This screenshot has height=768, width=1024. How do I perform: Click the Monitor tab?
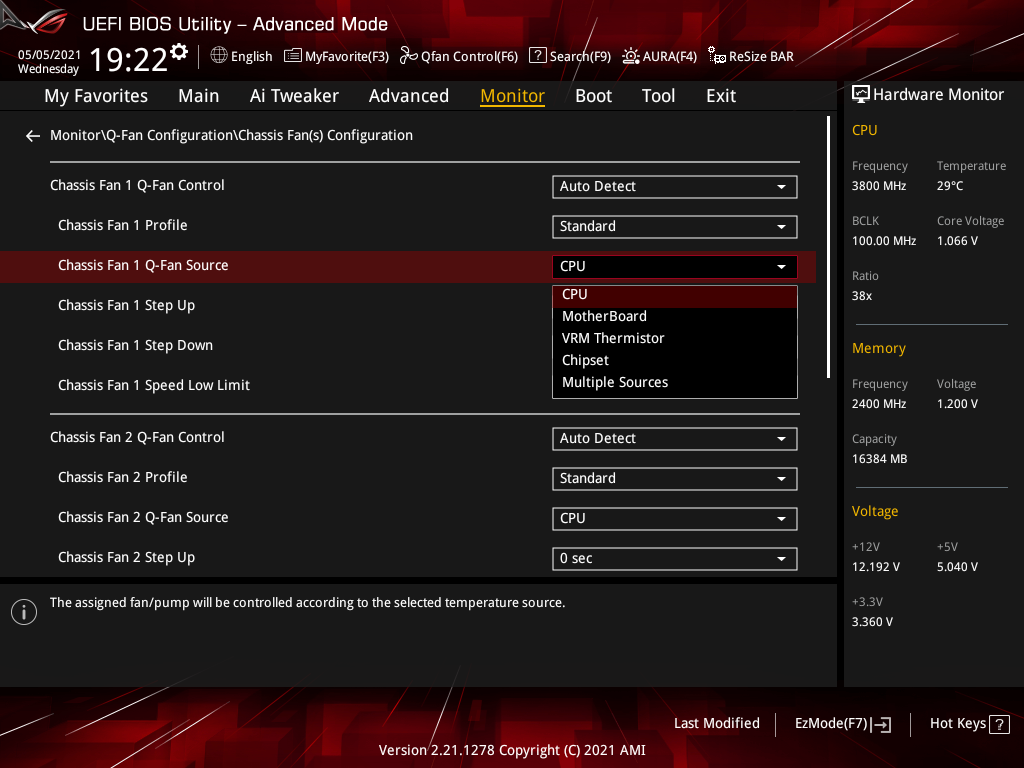point(513,96)
